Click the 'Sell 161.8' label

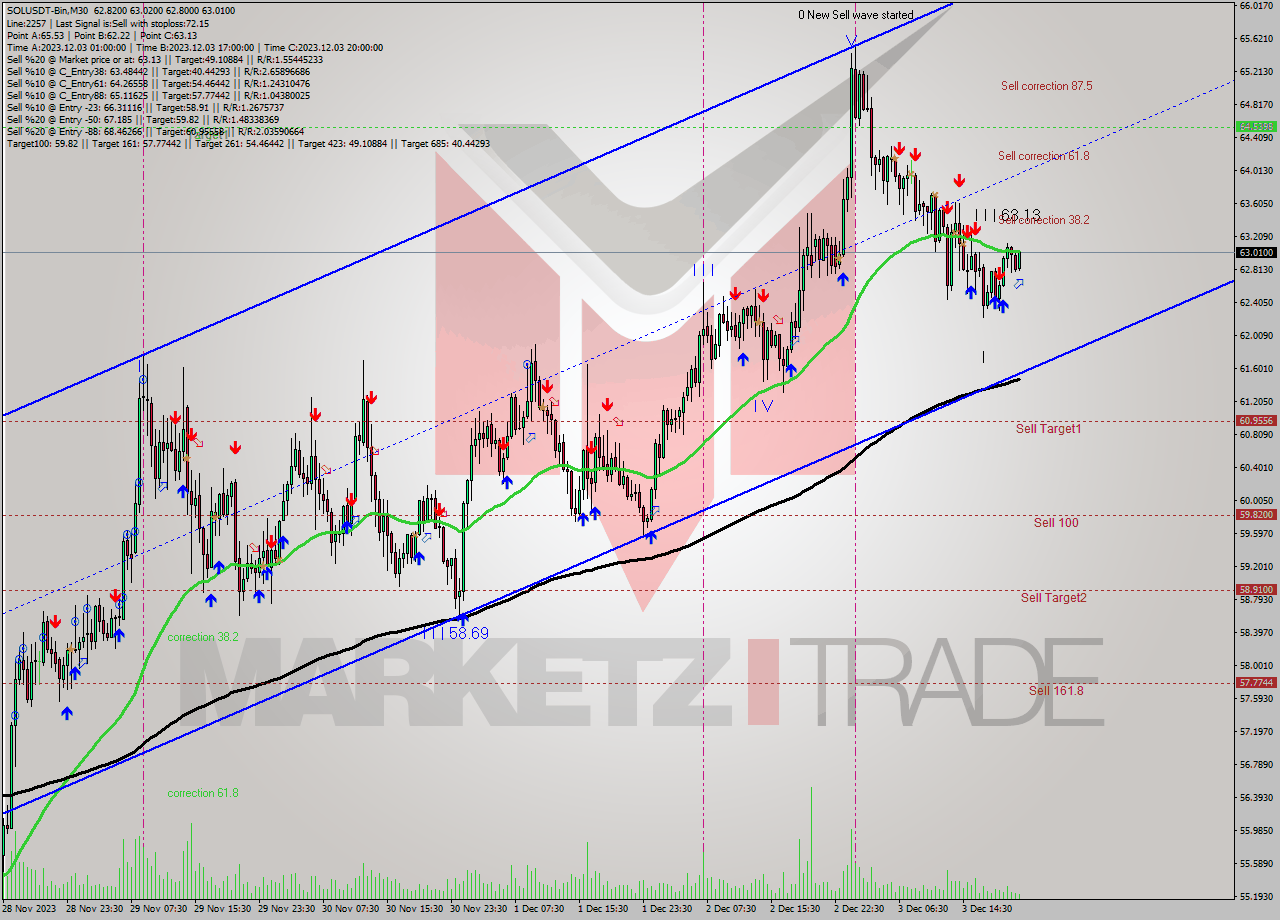pos(1056,690)
